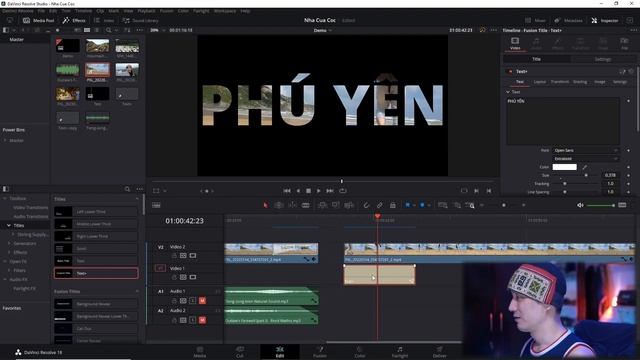Click the Fusion wand icon on Text+
The image size is (640, 360).
click(622, 71)
